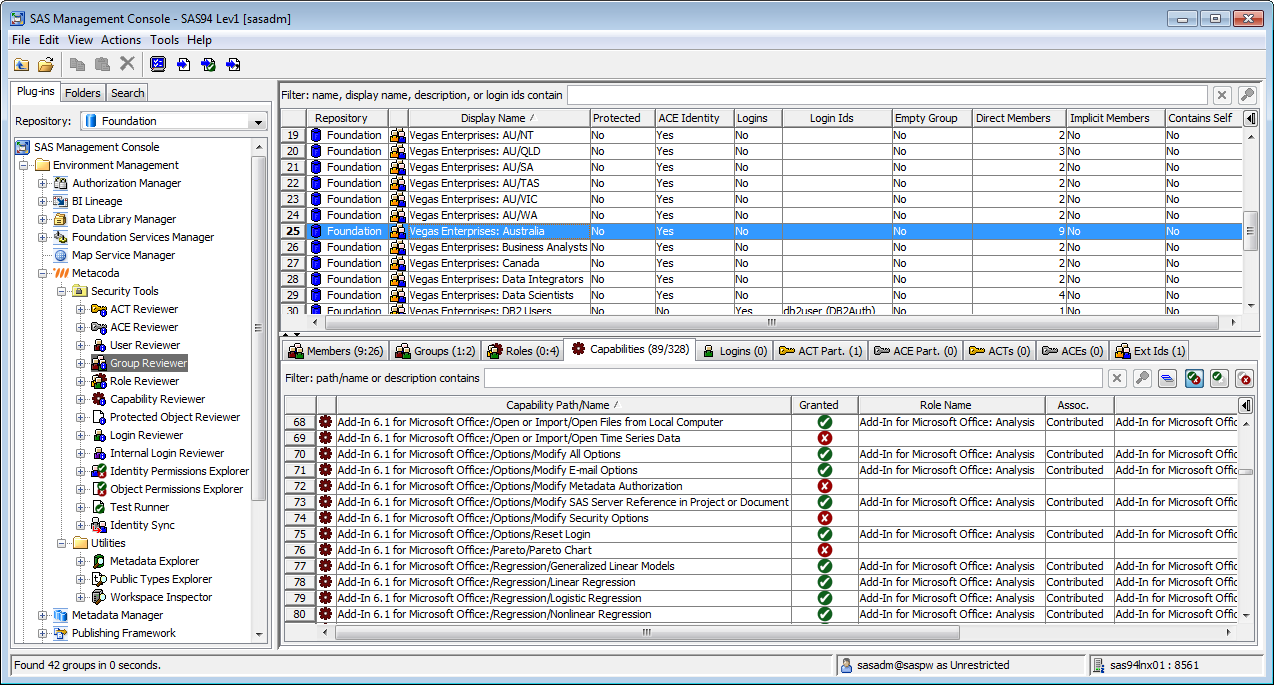Switch to the Search tab
The width and height of the screenshot is (1274, 685).
point(127,93)
